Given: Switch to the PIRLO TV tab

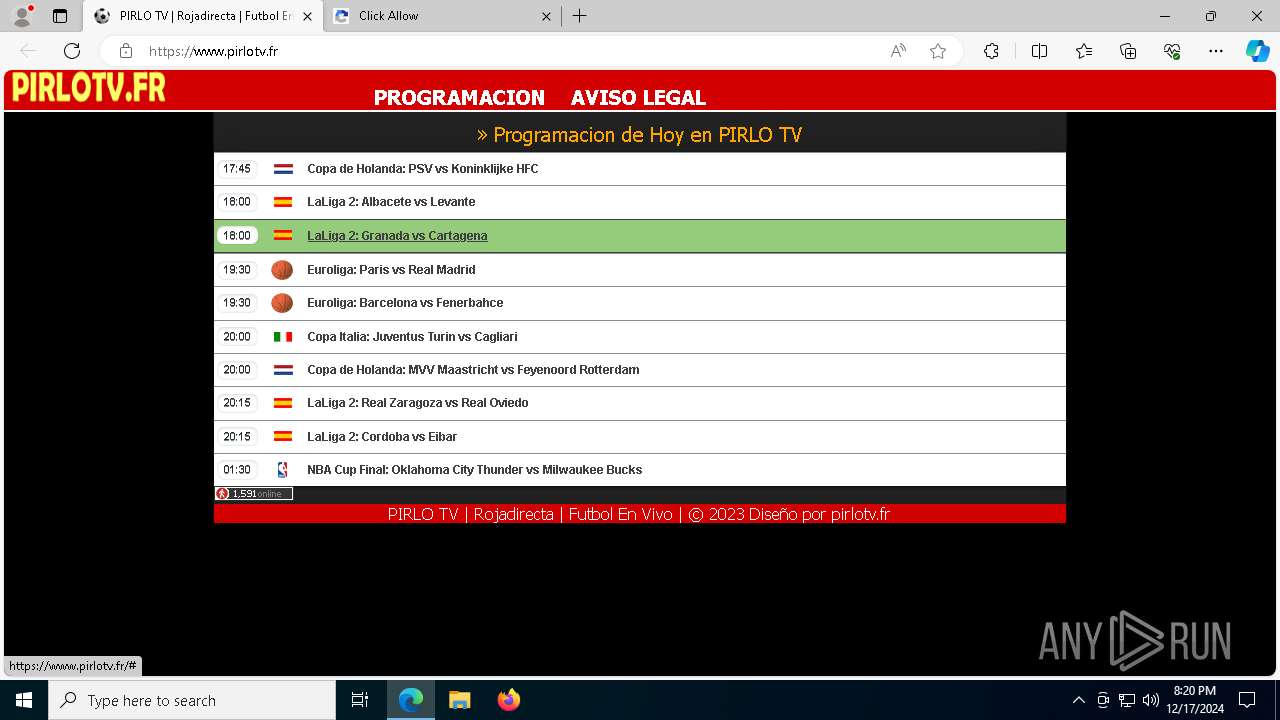Looking at the screenshot, I should tap(203, 16).
